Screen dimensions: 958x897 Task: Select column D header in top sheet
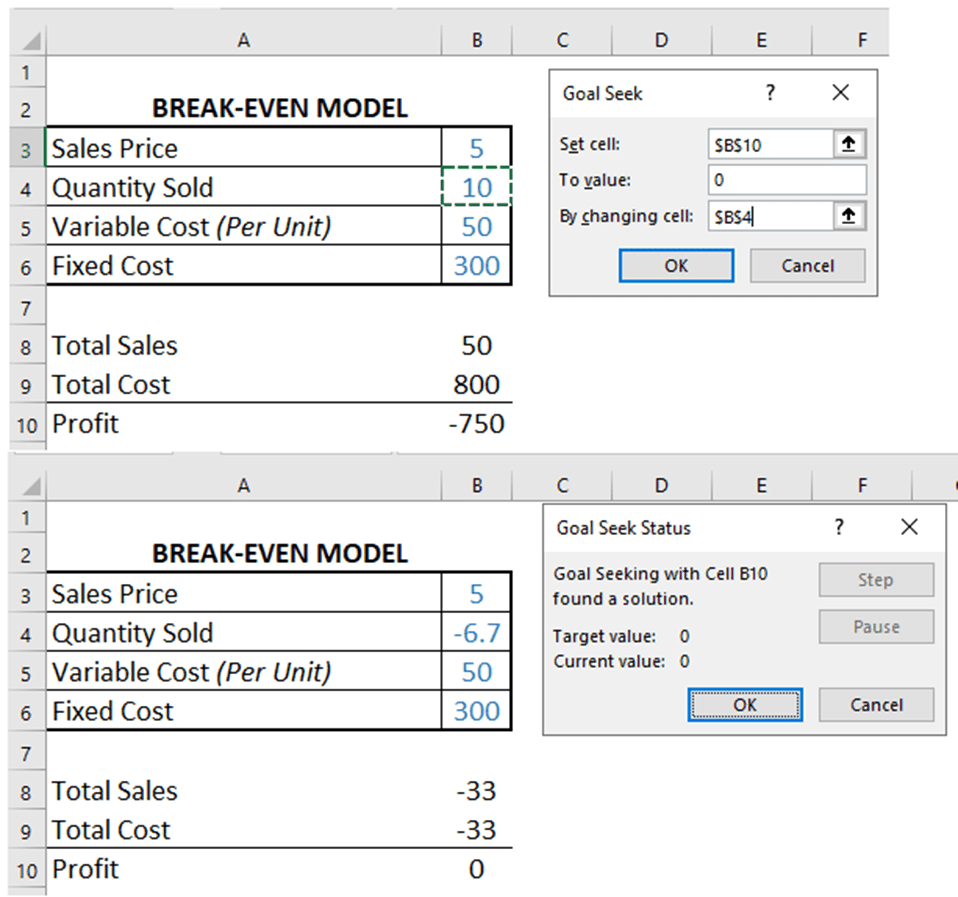click(x=662, y=40)
